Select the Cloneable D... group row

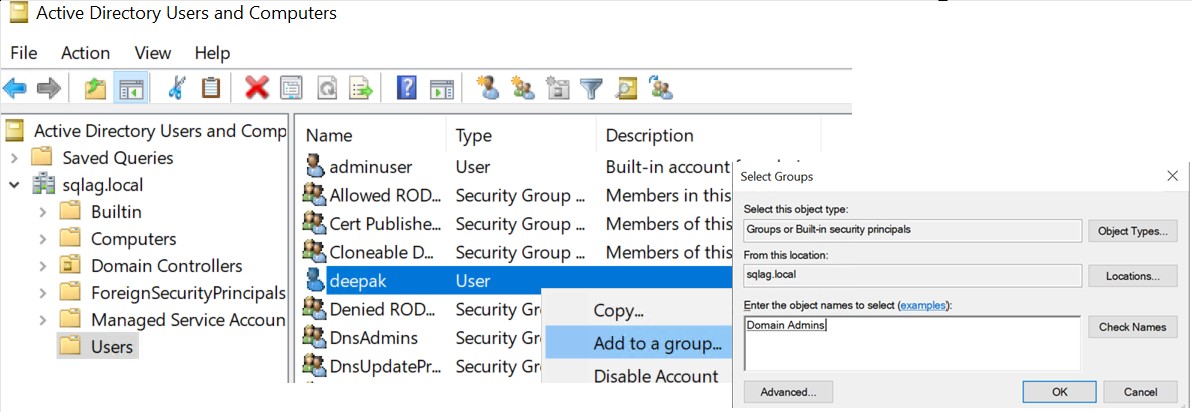tap(517, 251)
